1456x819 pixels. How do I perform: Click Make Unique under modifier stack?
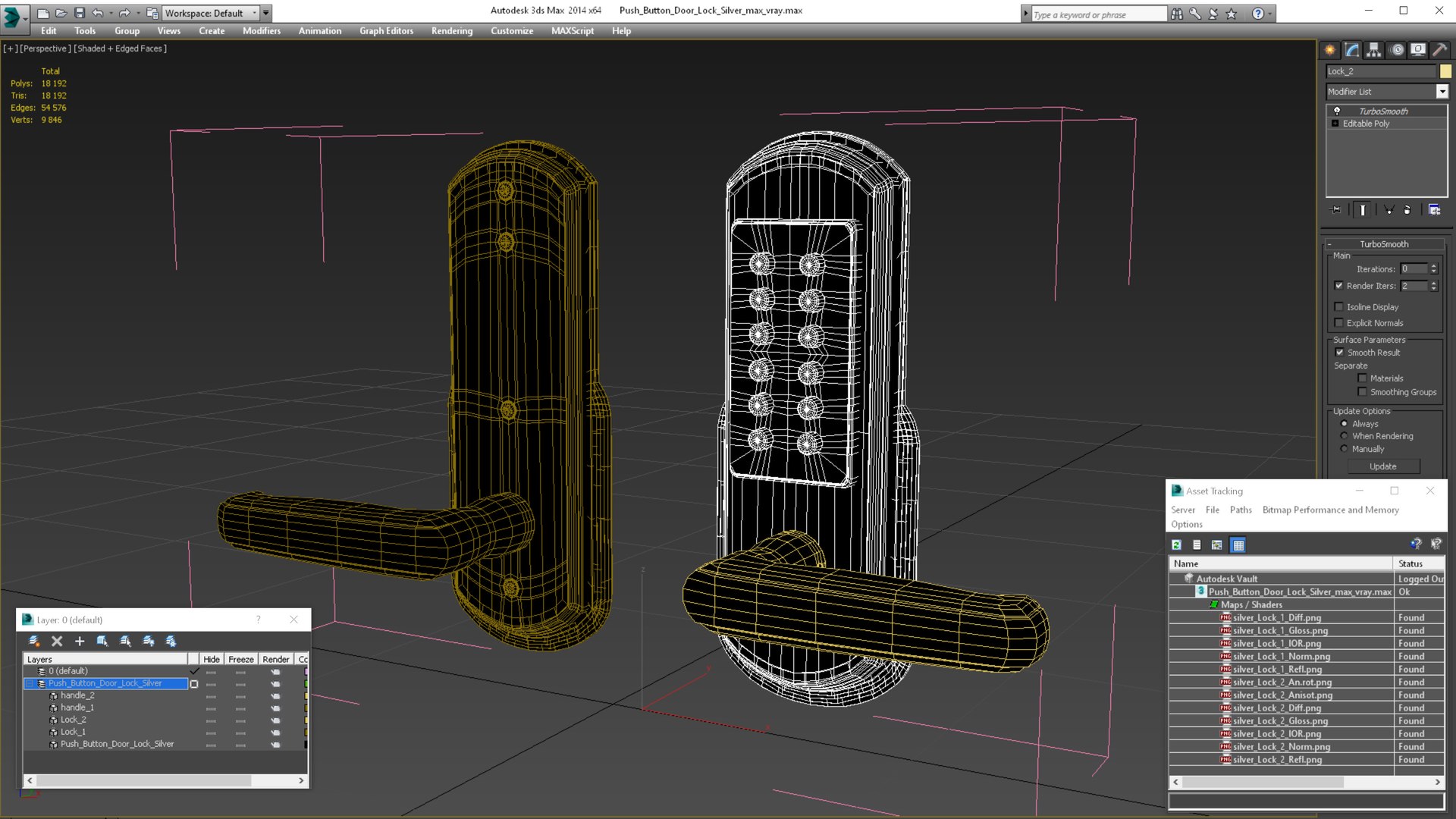pos(1389,210)
